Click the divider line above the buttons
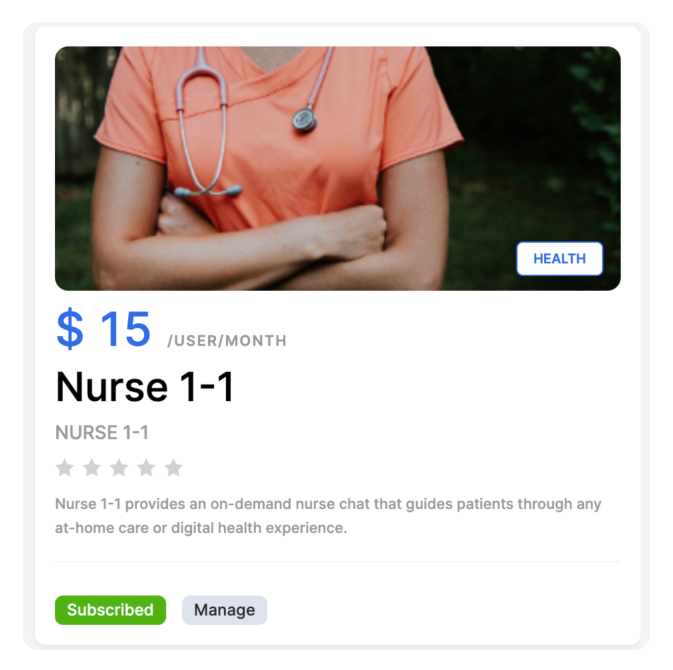This screenshot has width=673, height=670. [x=337, y=561]
